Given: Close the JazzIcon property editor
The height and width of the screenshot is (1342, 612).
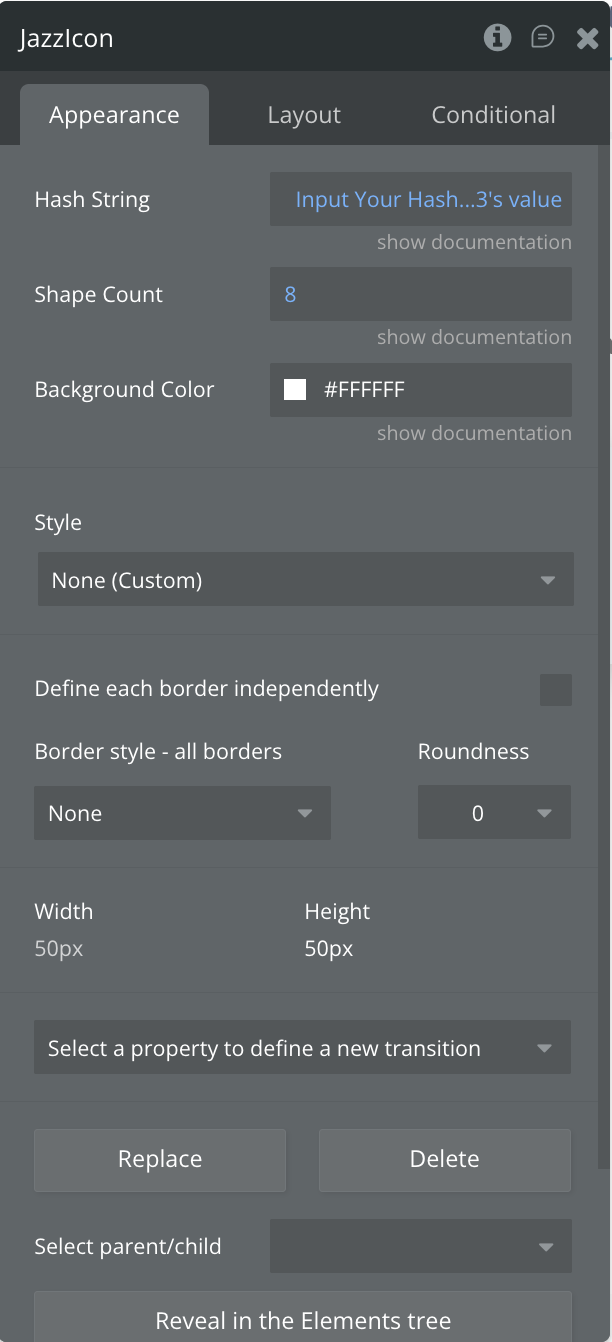Looking at the screenshot, I should [x=587, y=38].
